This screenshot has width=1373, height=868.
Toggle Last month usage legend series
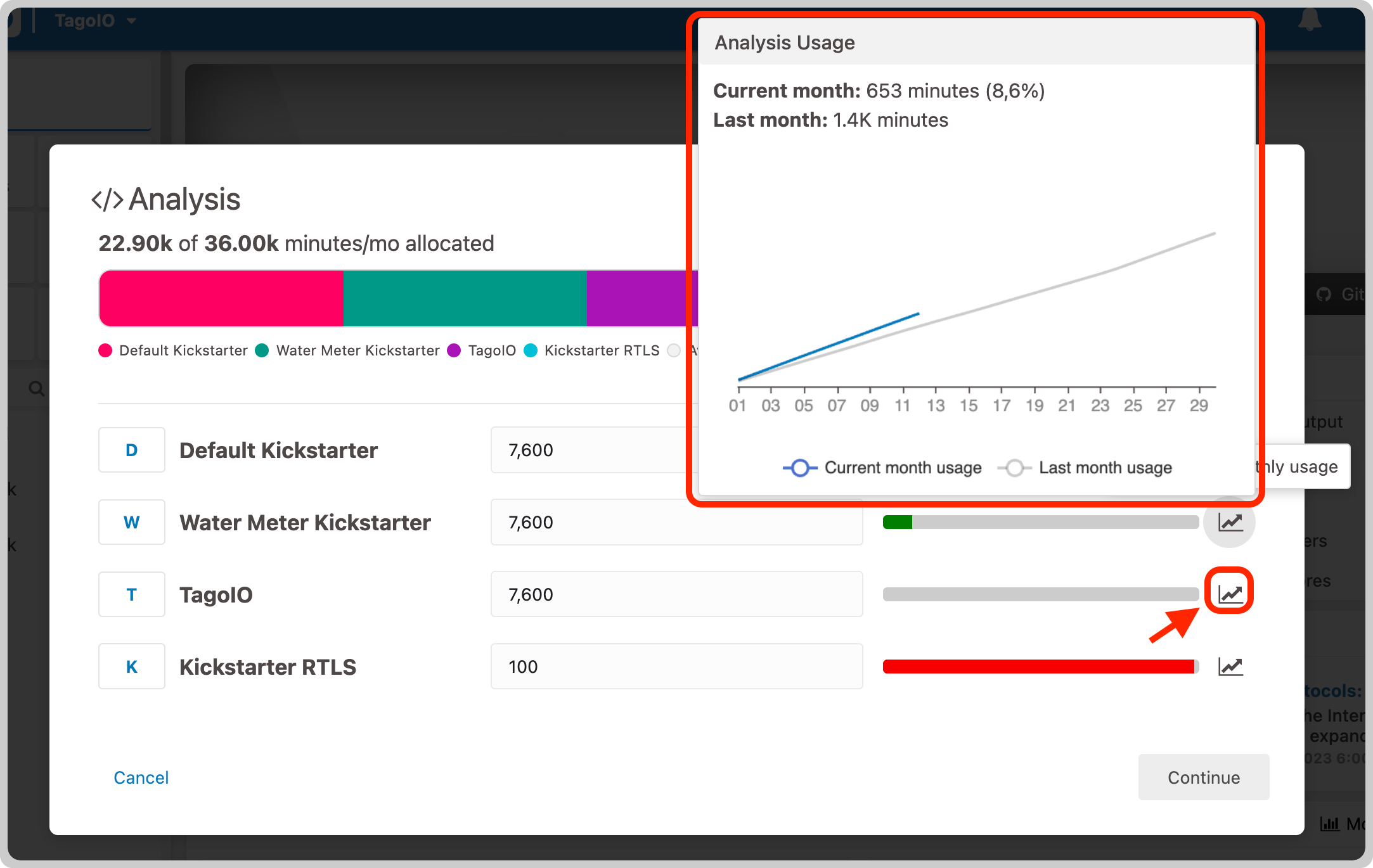(x=1085, y=468)
